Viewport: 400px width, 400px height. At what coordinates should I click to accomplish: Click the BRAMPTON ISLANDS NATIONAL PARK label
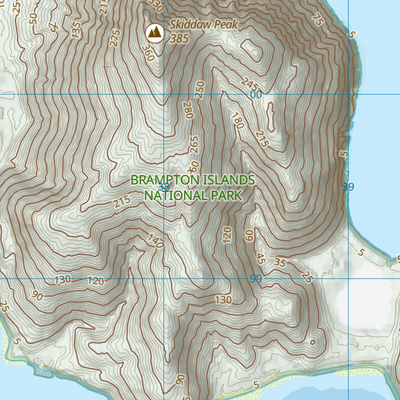[193, 188]
